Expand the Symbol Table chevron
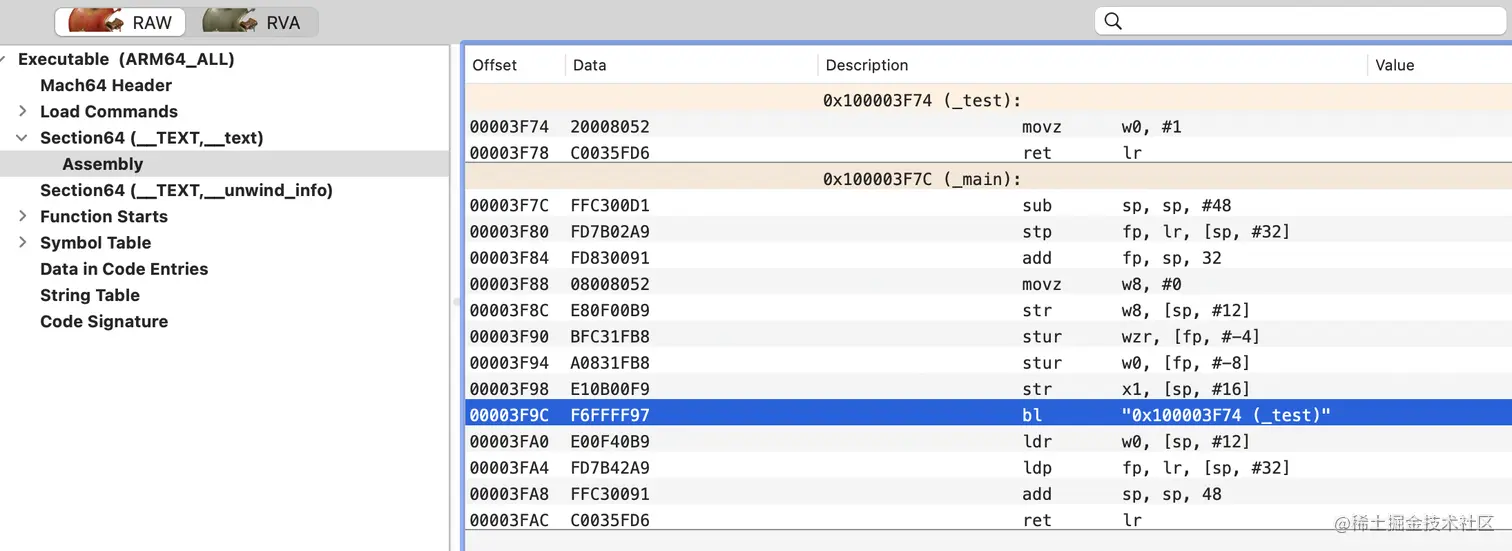Viewport: 1512px width, 551px height. (x=23, y=242)
